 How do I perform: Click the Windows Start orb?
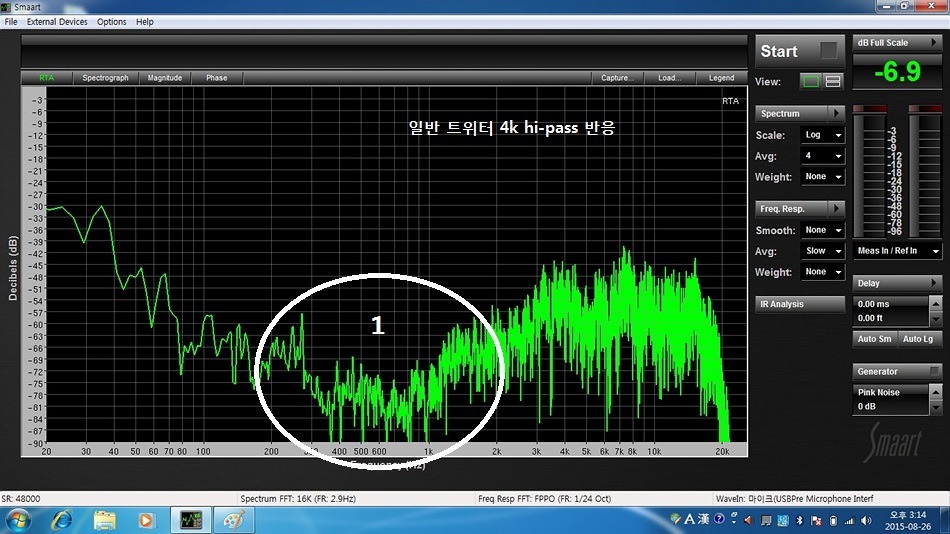point(18,520)
